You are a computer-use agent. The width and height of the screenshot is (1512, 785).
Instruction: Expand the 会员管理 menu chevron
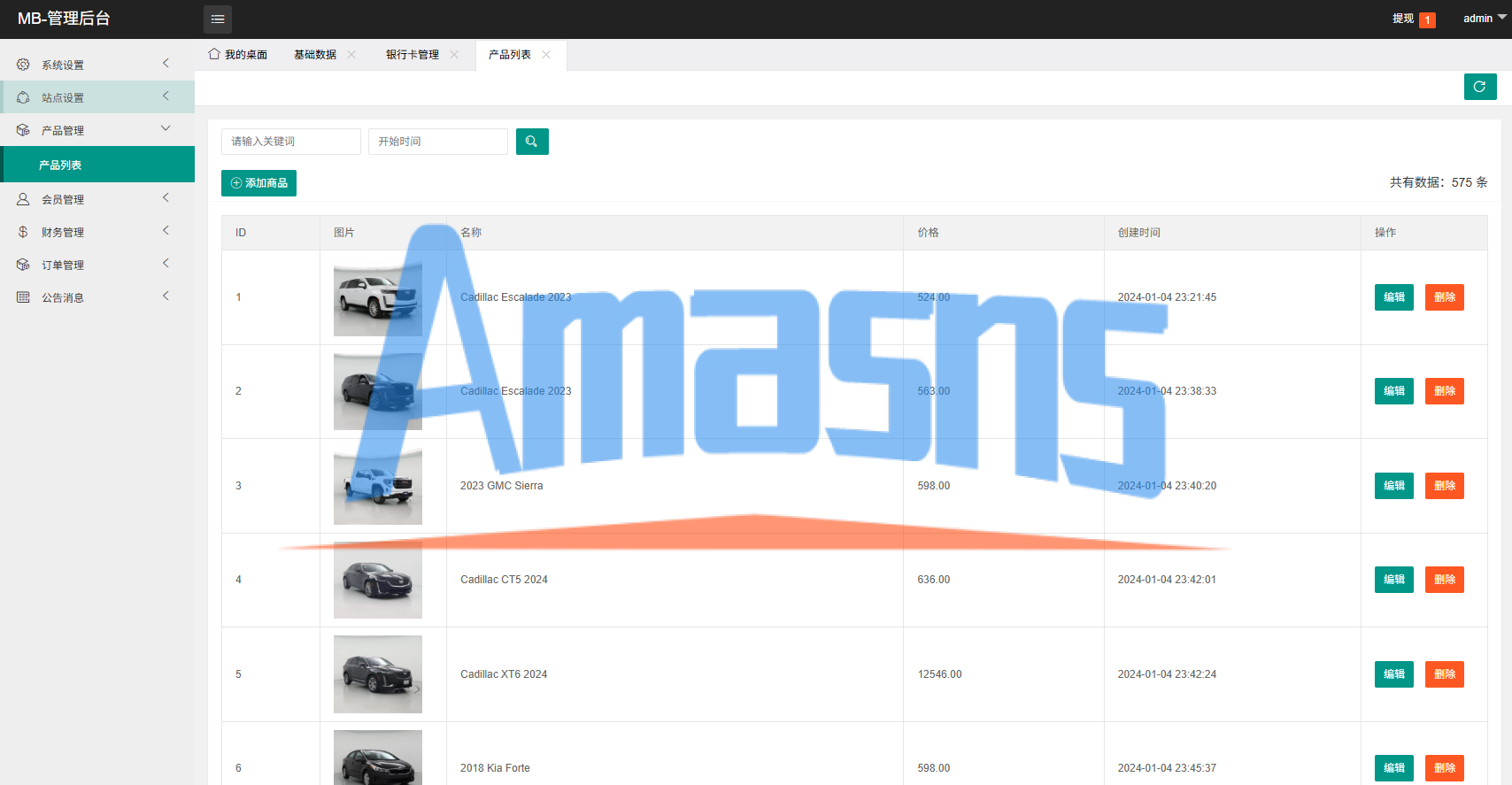[166, 198]
